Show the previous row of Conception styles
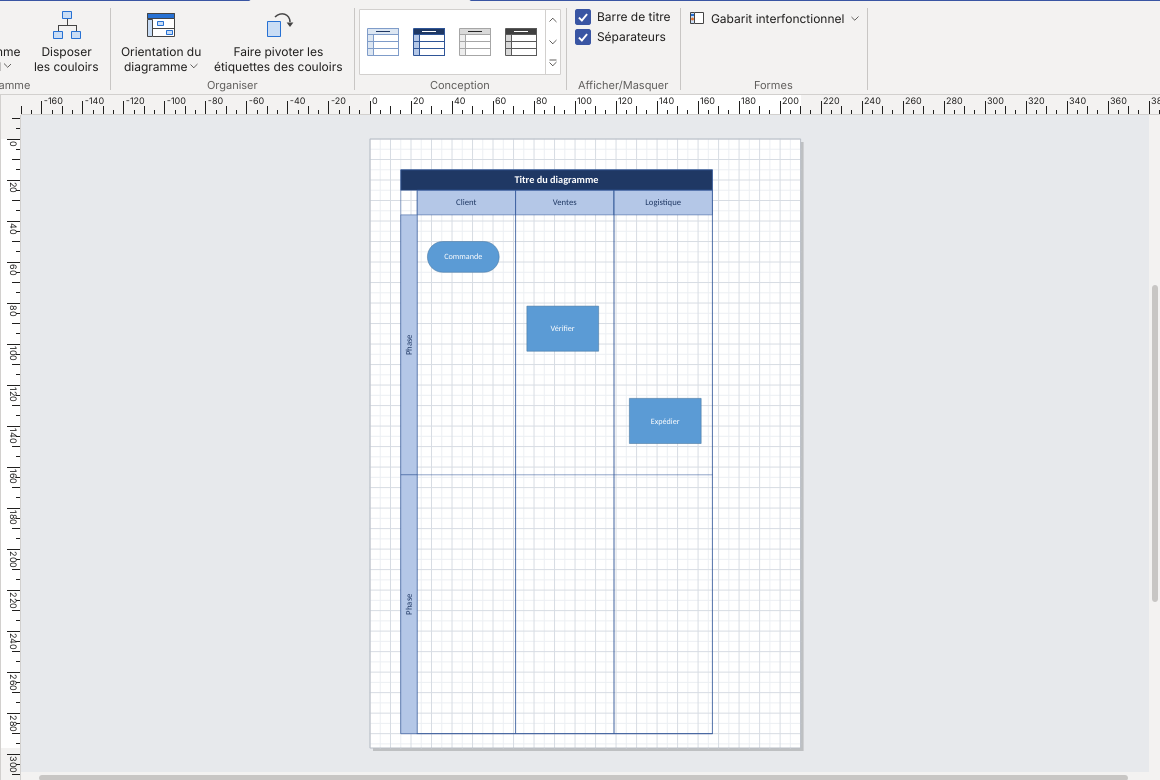This screenshot has width=1160, height=780. (553, 20)
